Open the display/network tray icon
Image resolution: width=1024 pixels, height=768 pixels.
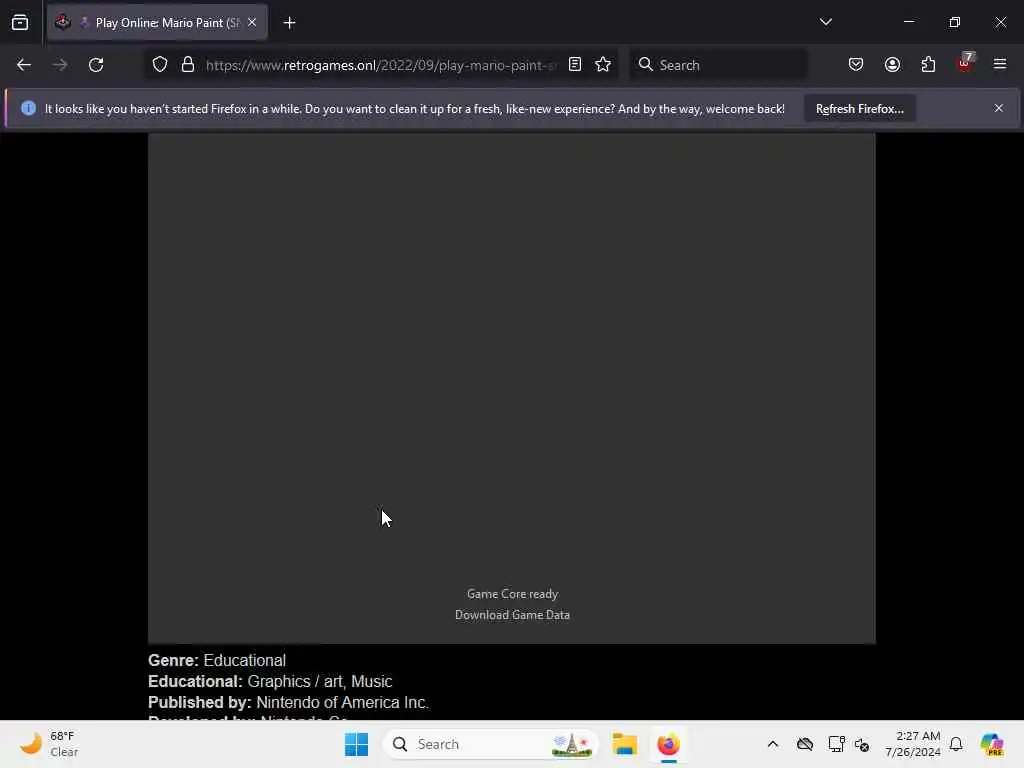coord(836,744)
